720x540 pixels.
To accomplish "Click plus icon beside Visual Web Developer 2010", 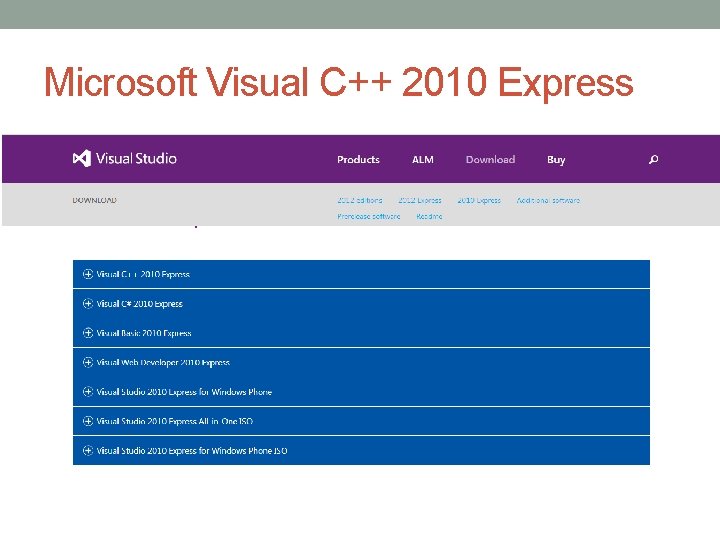I will click(x=88, y=362).
